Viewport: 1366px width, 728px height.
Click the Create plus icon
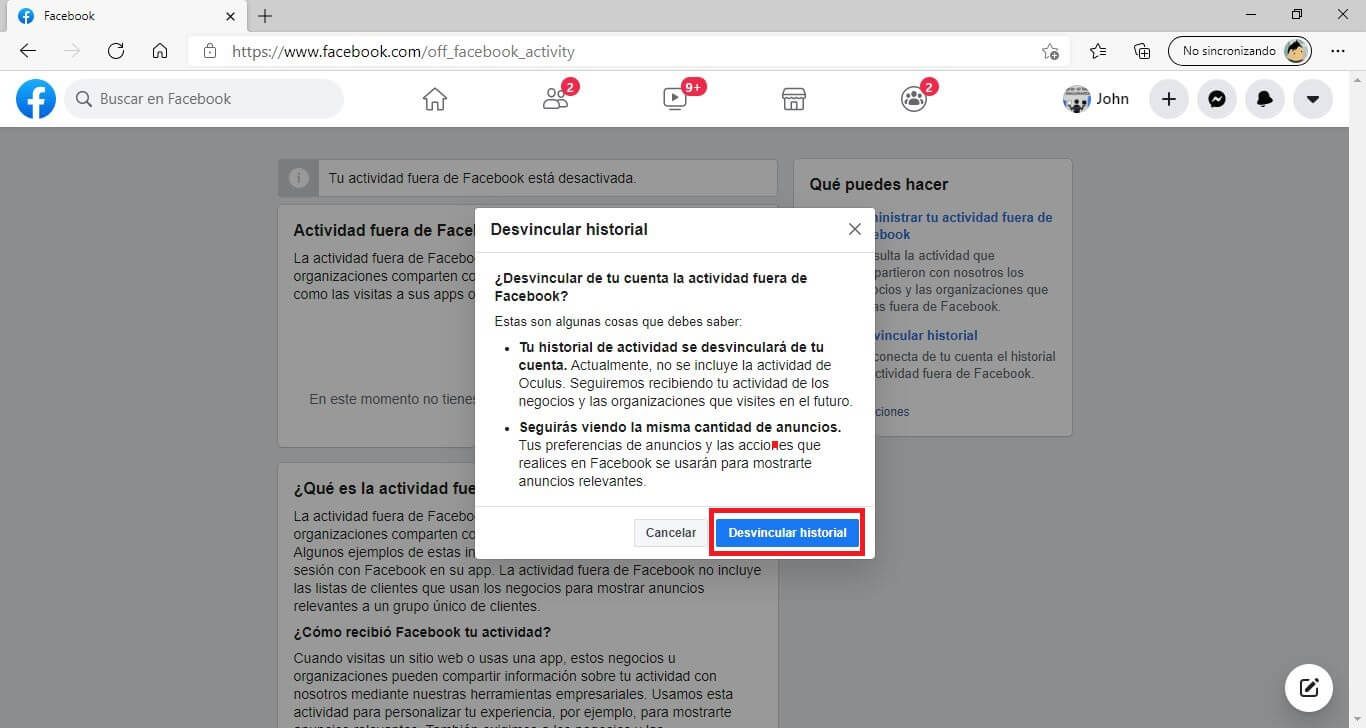tap(1168, 99)
